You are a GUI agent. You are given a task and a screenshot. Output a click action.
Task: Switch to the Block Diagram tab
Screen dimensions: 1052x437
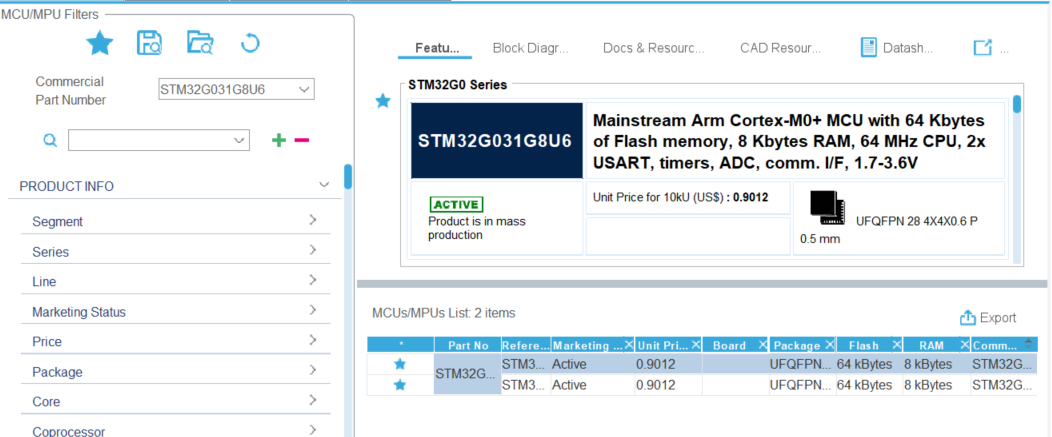530,48
